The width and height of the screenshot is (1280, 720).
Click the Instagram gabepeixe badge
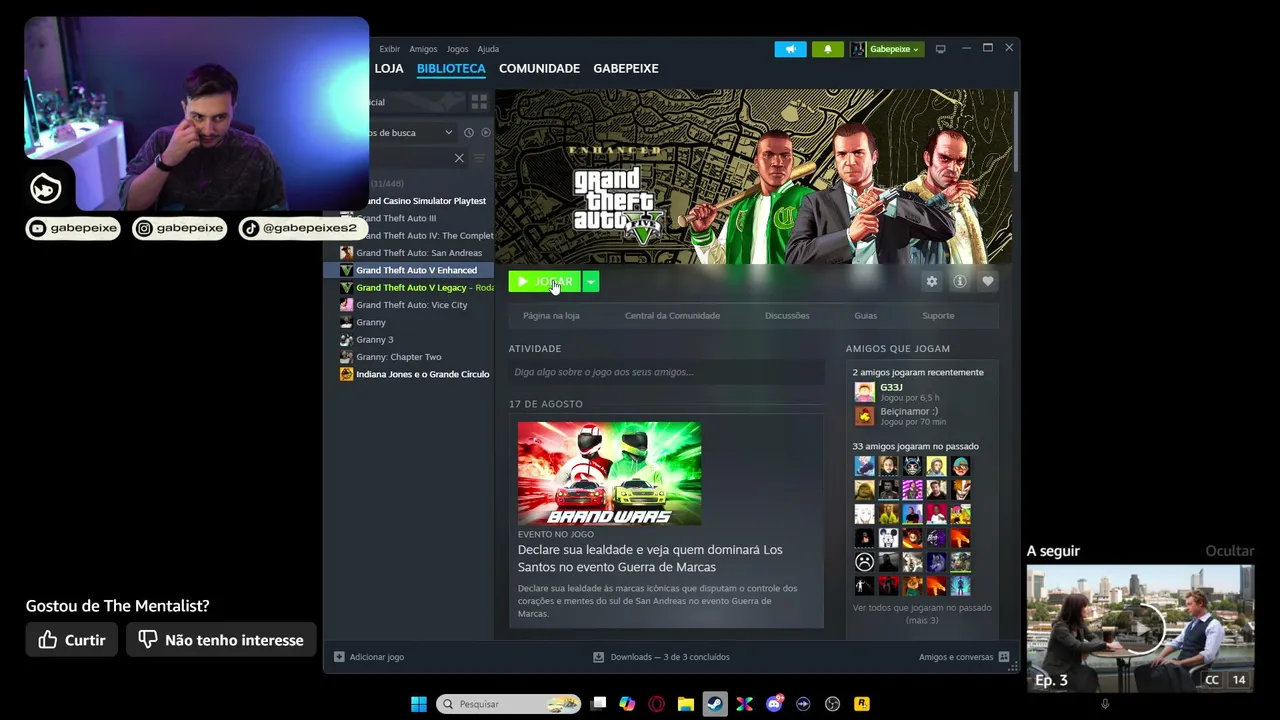(x=180, y=228)
